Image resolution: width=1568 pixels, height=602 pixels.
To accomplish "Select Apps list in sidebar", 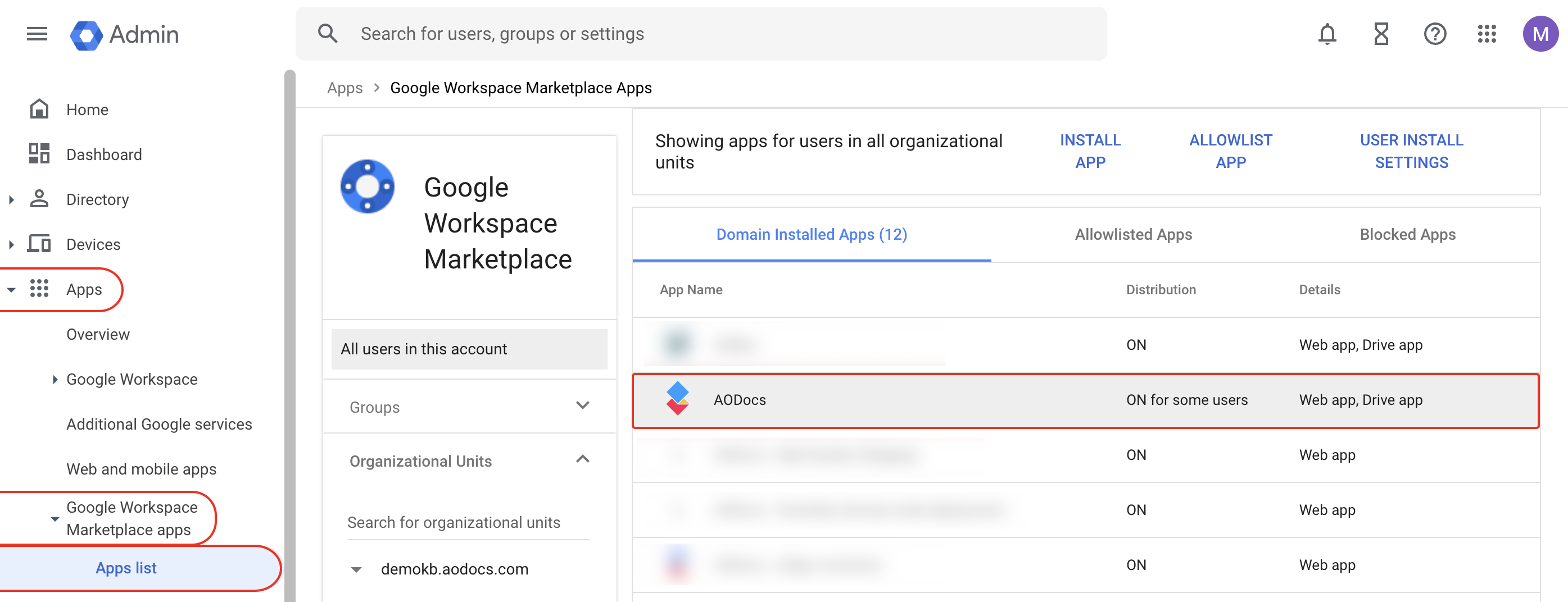I will [126, 568].
